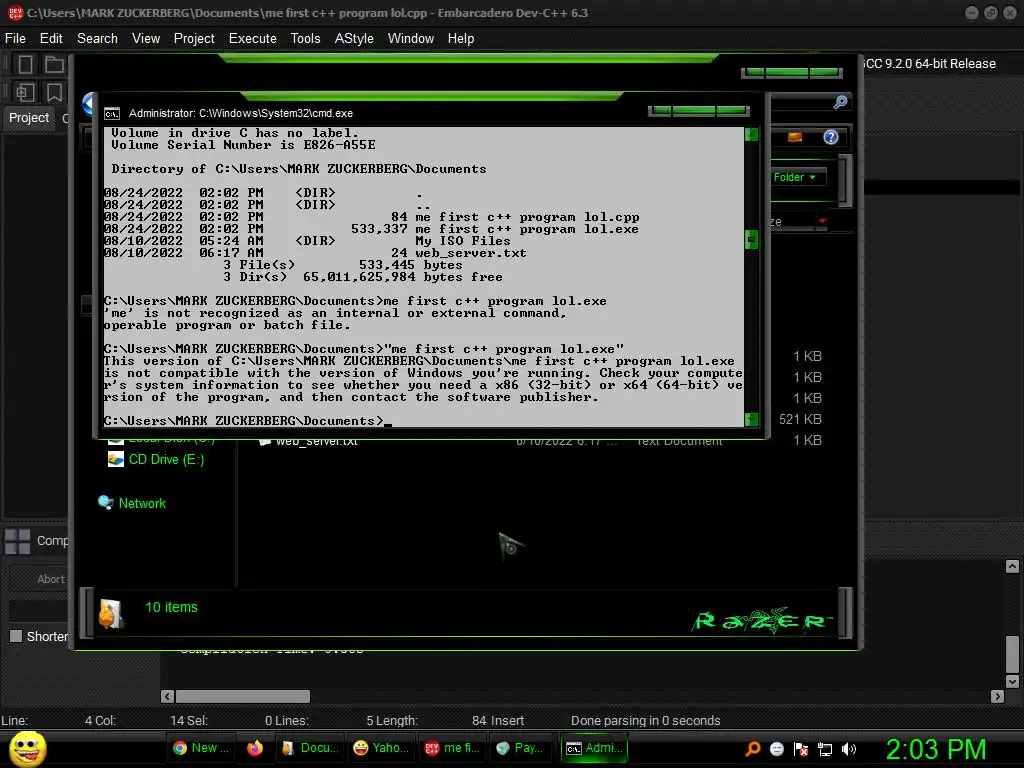Viewport: 1024px width, 768px height.
Task: Click the orange preview pane icon in Explorer
Action: point(795,137)
